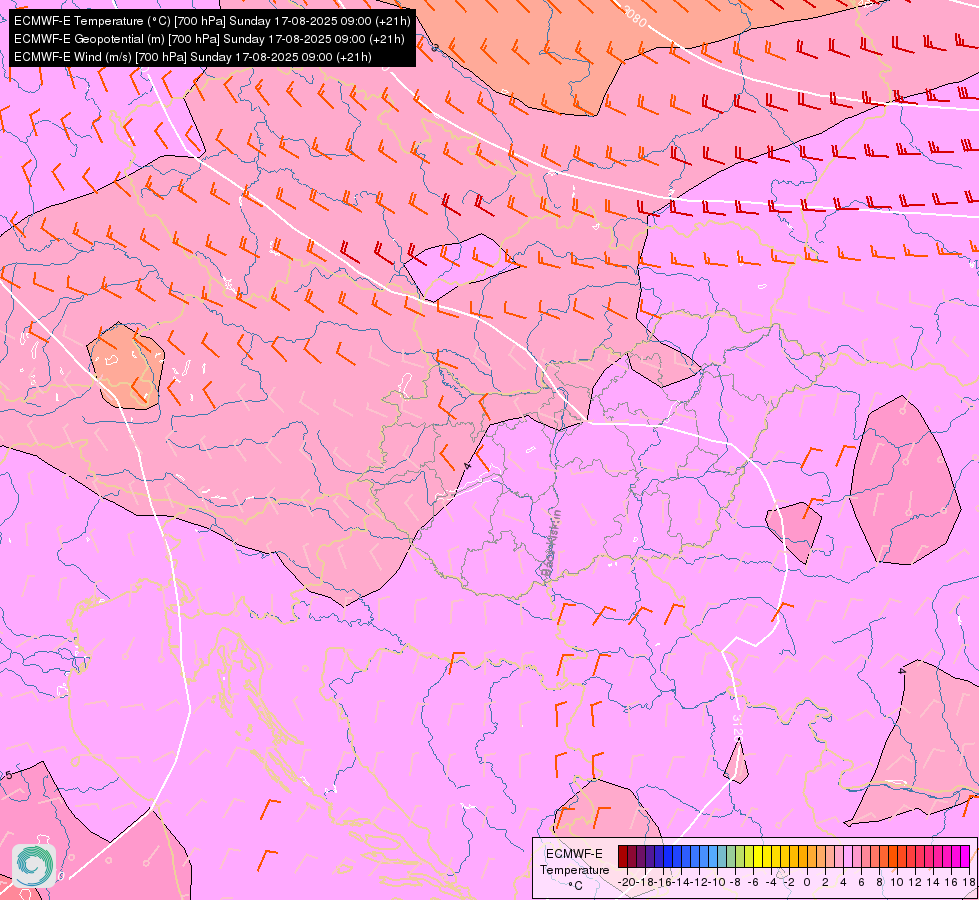Click the '0' legend tick label
Viewport: 979px width, 900px height.
click(807, 882)
